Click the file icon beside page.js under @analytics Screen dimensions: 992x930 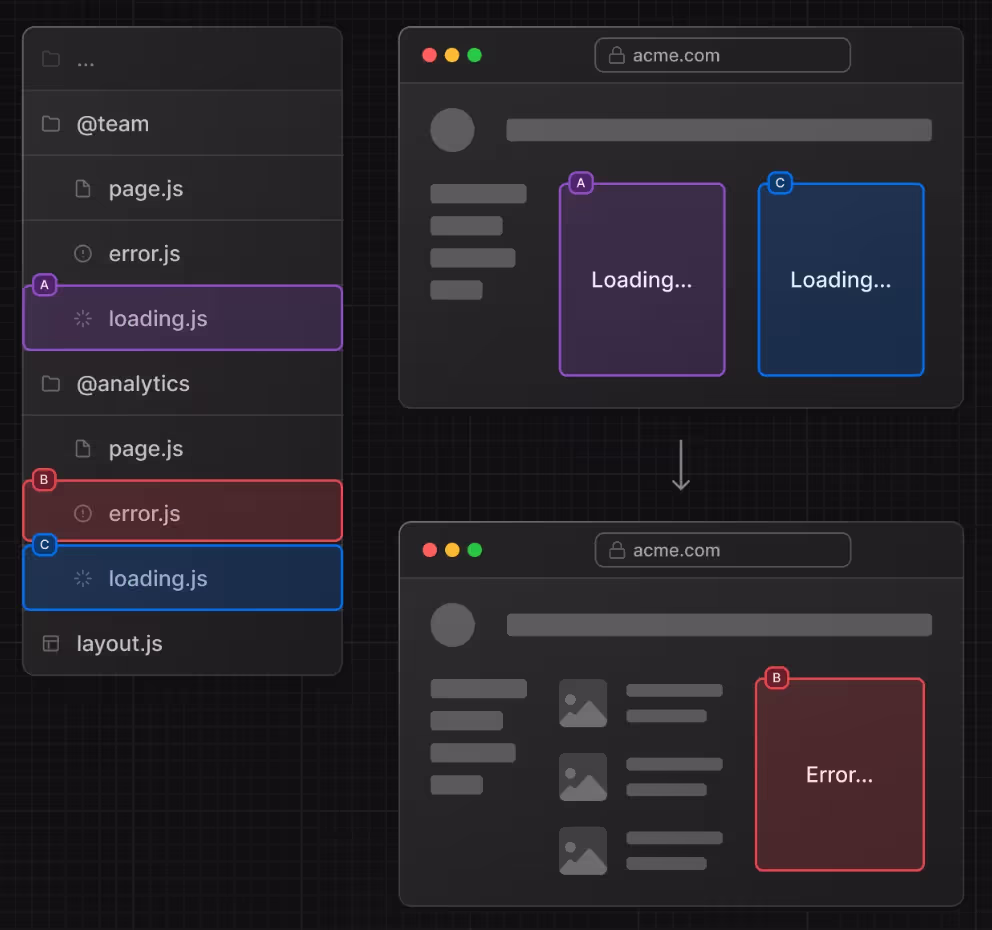[83, 449]
